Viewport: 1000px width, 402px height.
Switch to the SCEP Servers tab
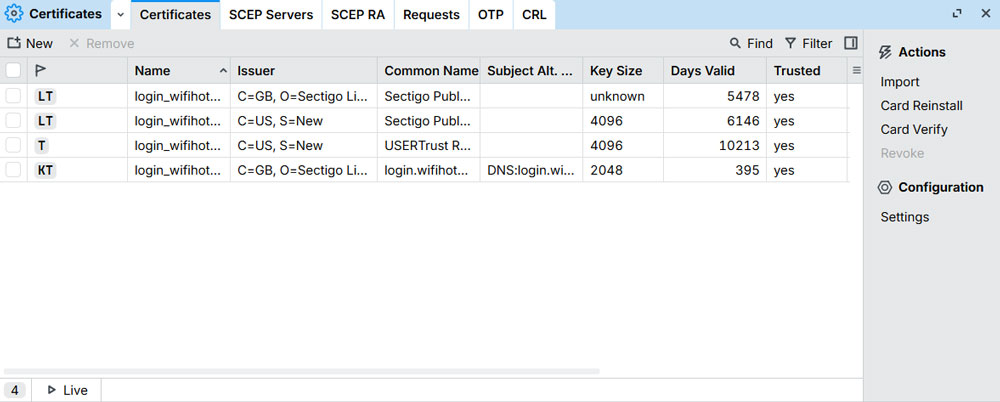(270, 15)
